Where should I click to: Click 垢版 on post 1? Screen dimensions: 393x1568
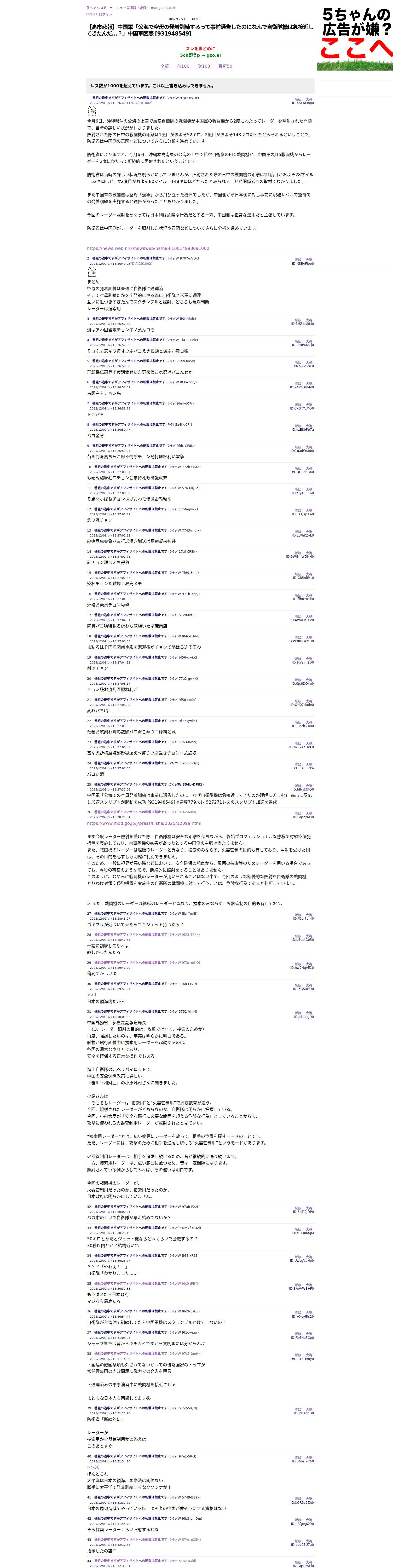pyautogui.click(x=298, y=99)
